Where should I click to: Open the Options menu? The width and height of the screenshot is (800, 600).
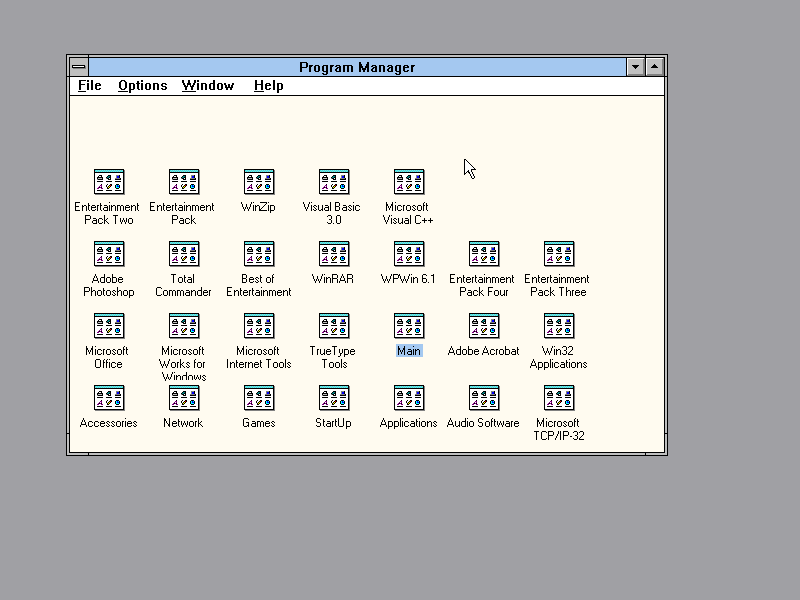(x=142, y=86)
